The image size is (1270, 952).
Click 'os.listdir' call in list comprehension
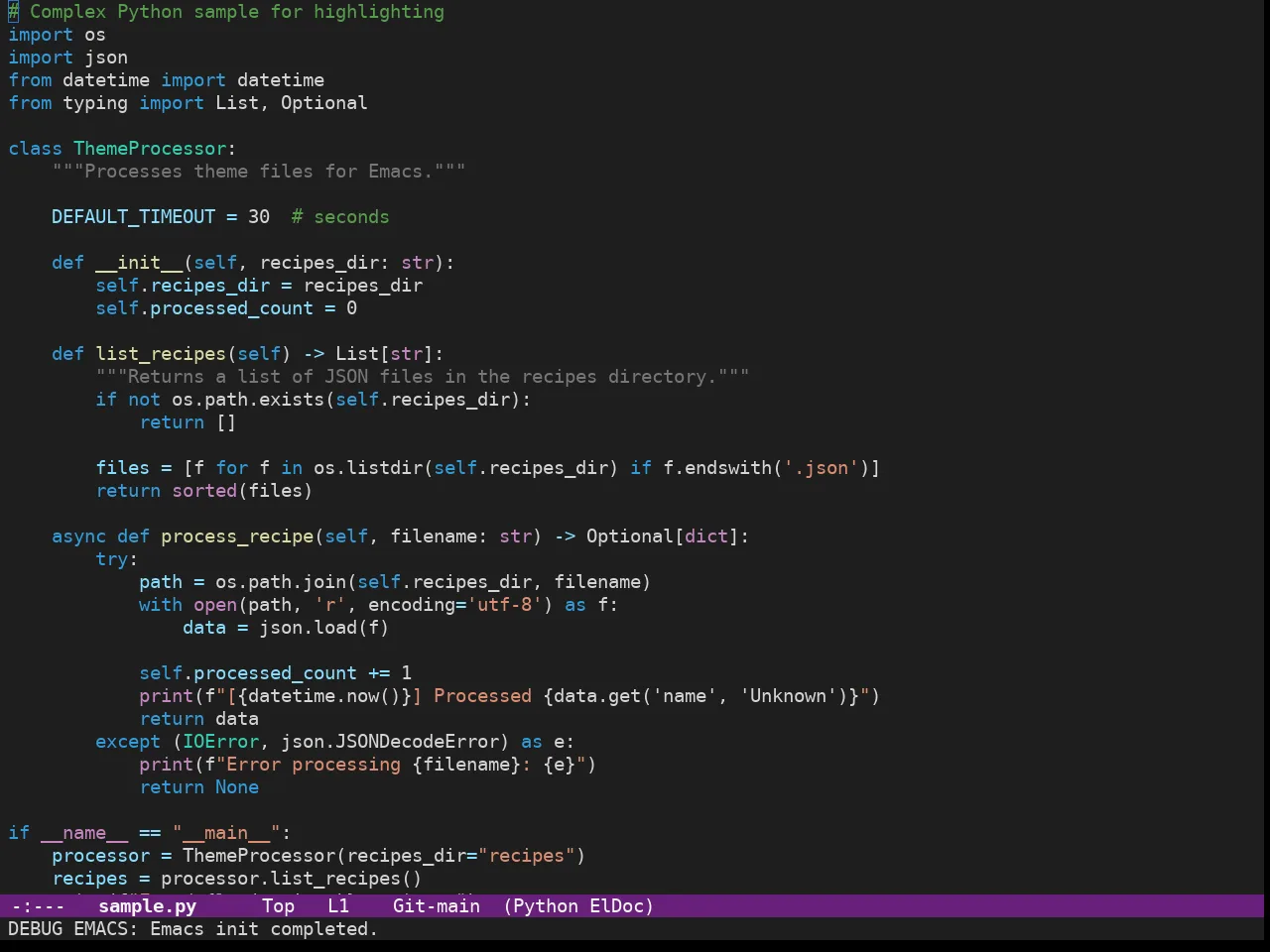pyautogui.click(x=368, y=468)
